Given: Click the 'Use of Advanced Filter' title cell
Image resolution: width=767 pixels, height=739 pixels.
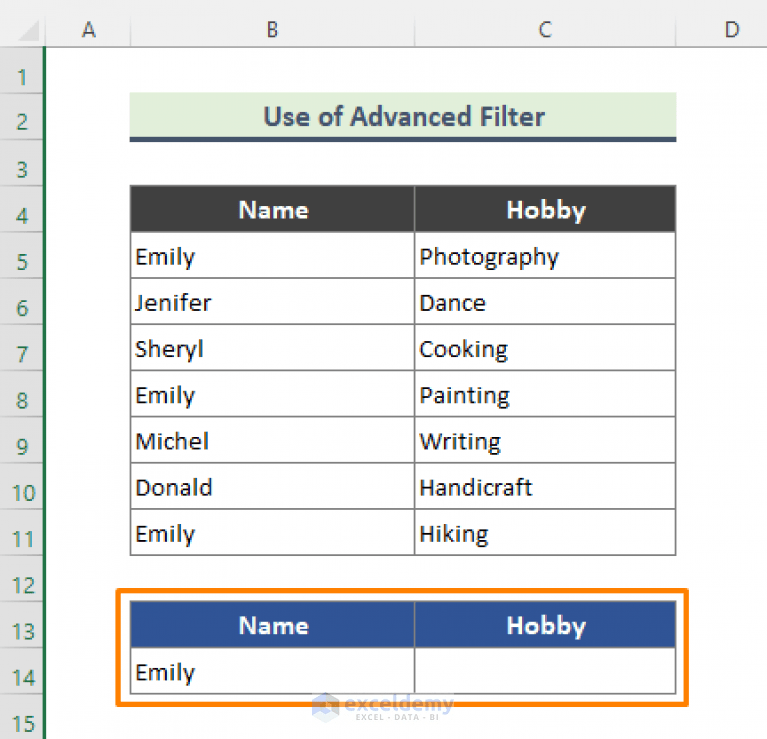Looking at the screenshot, I should [403, 117].
